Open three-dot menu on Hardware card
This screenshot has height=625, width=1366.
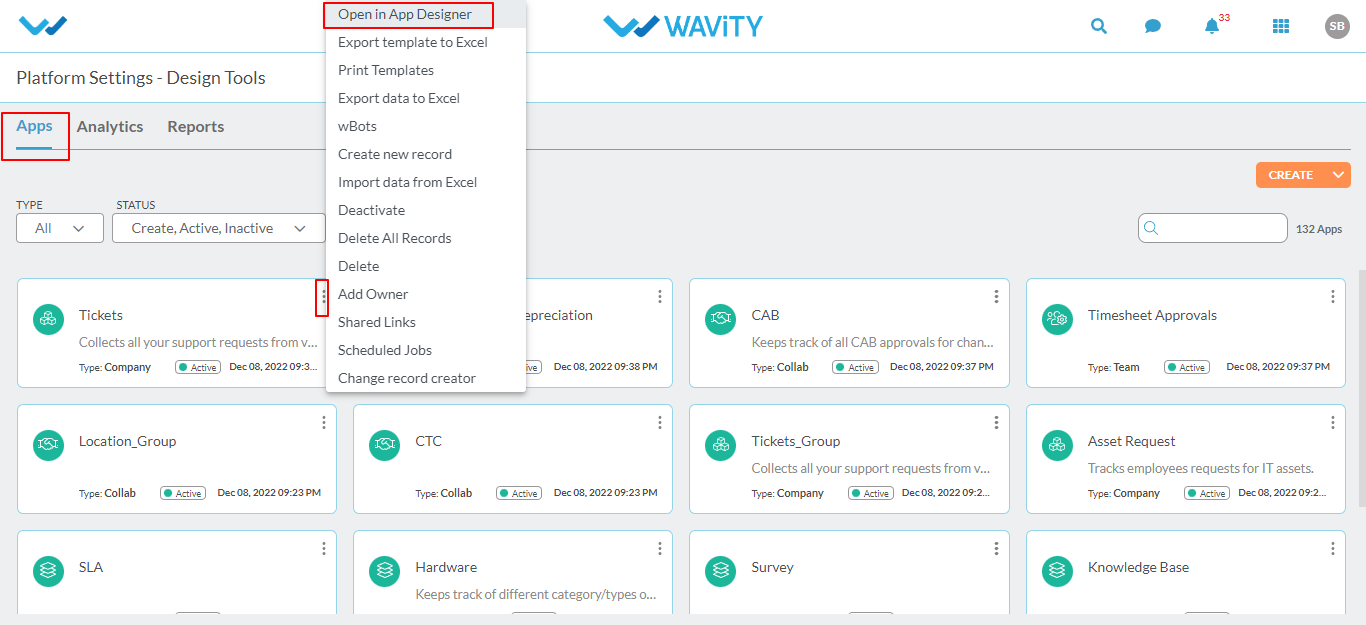pos(660,549)
